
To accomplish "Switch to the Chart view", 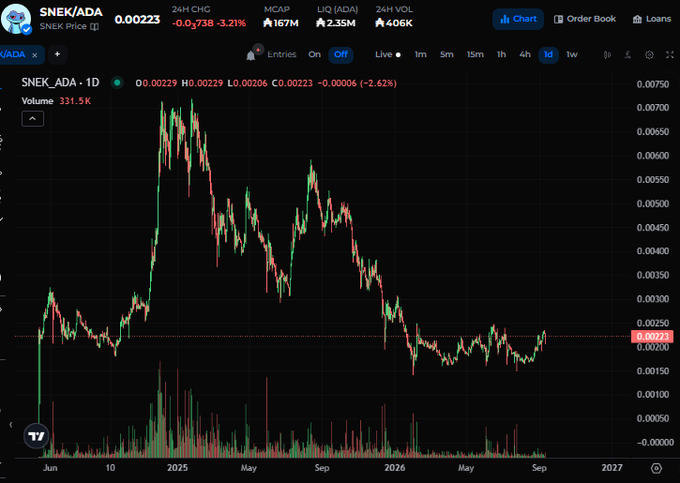I will [518, 19].
